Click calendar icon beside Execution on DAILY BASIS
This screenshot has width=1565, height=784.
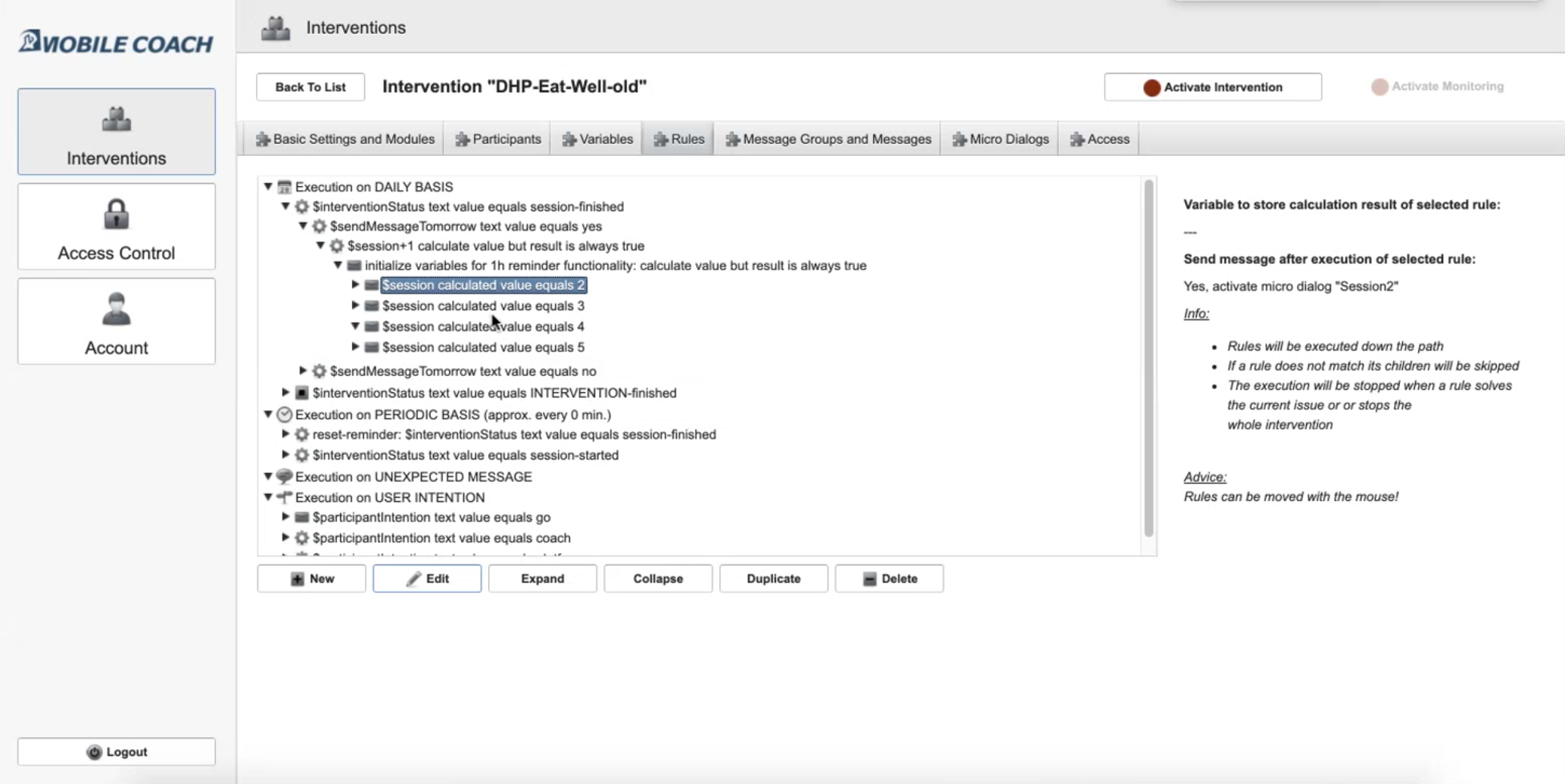(285, 187)
